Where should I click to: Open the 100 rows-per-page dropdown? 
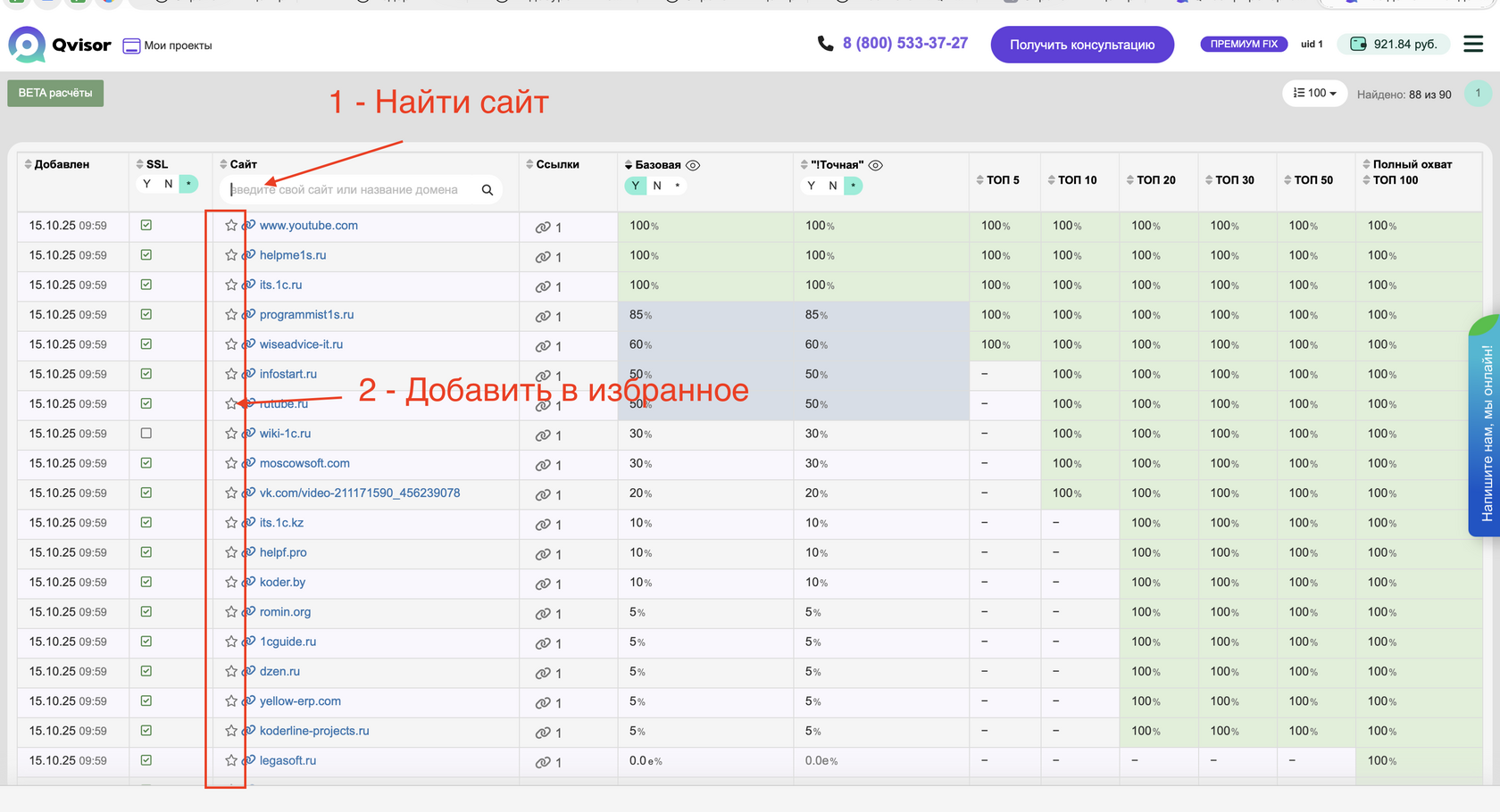click(x=1314, y=93)
